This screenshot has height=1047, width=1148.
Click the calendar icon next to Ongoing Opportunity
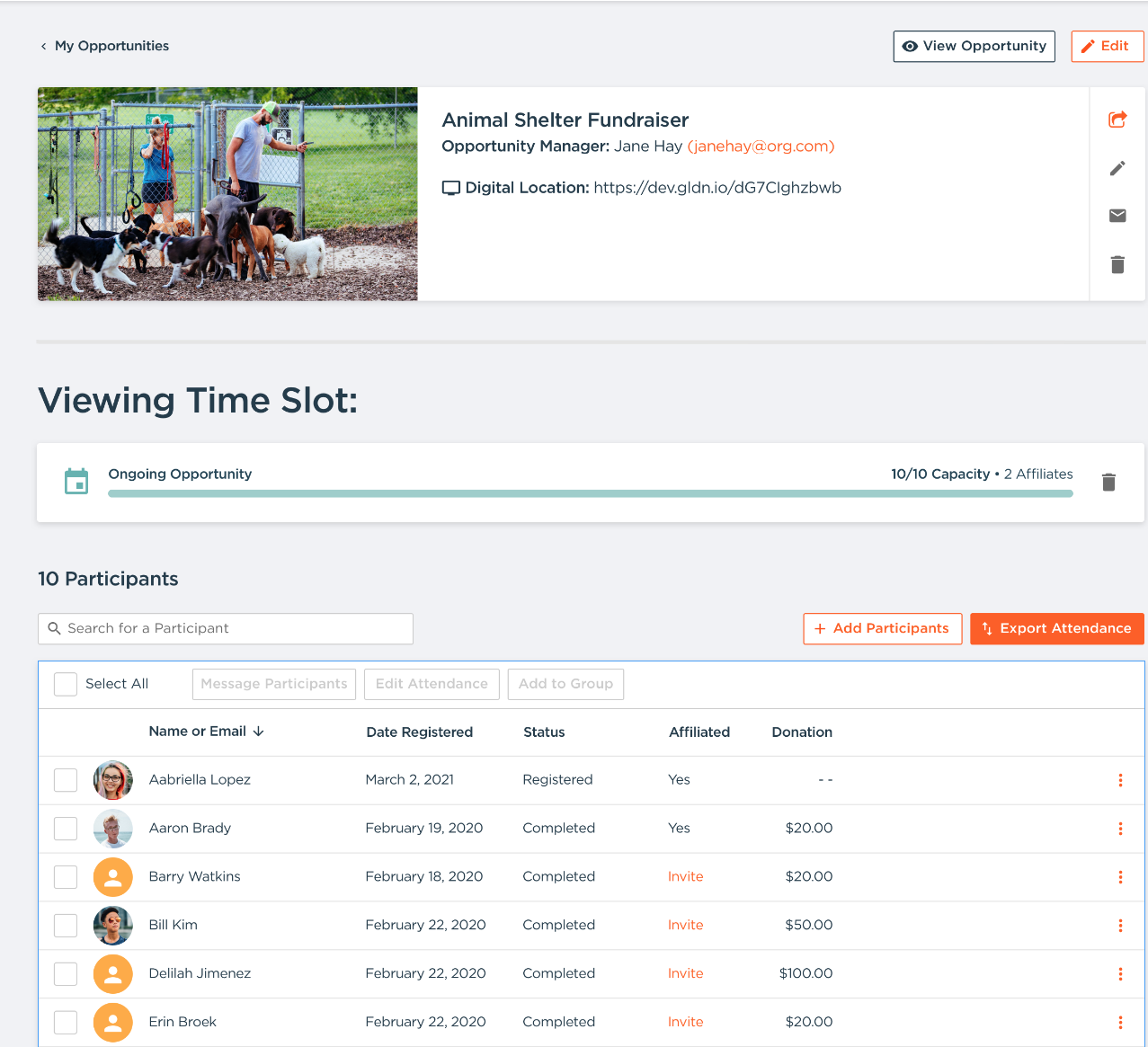[76, 481]
